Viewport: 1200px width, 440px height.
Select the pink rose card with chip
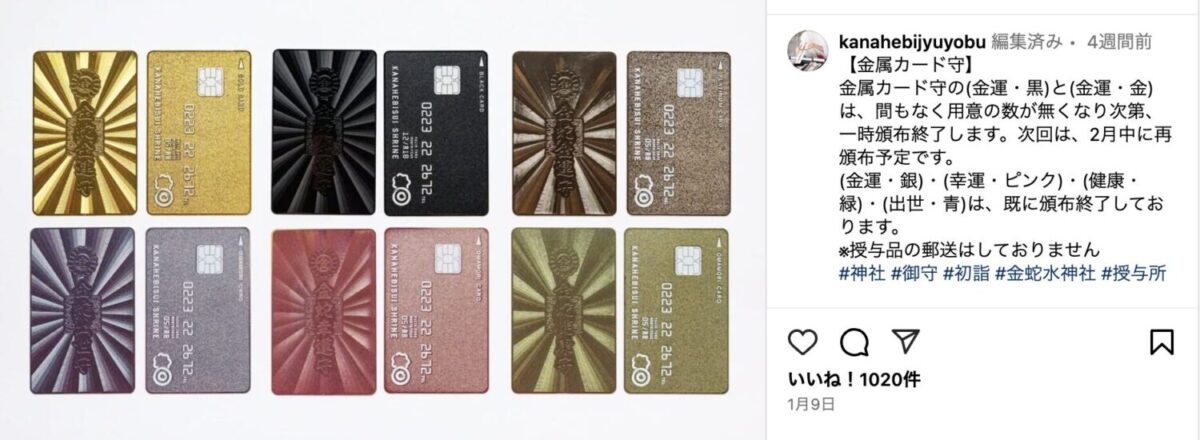click(x=435, y=310)
